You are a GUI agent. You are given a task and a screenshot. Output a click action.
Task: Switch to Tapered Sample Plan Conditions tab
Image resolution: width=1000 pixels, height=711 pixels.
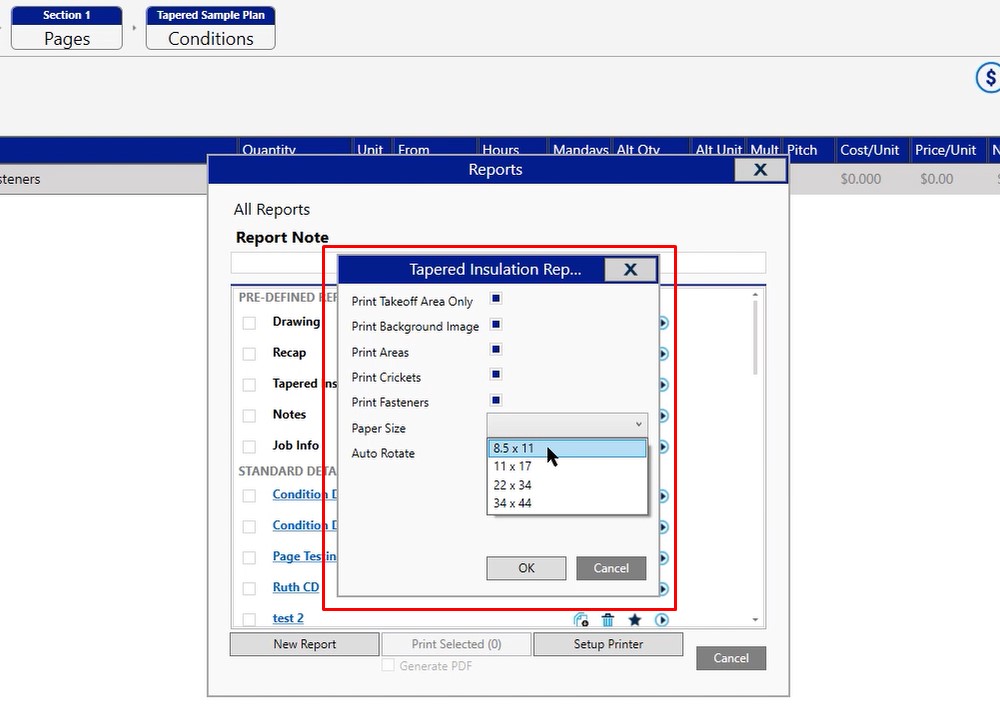[x=210, y=28]
